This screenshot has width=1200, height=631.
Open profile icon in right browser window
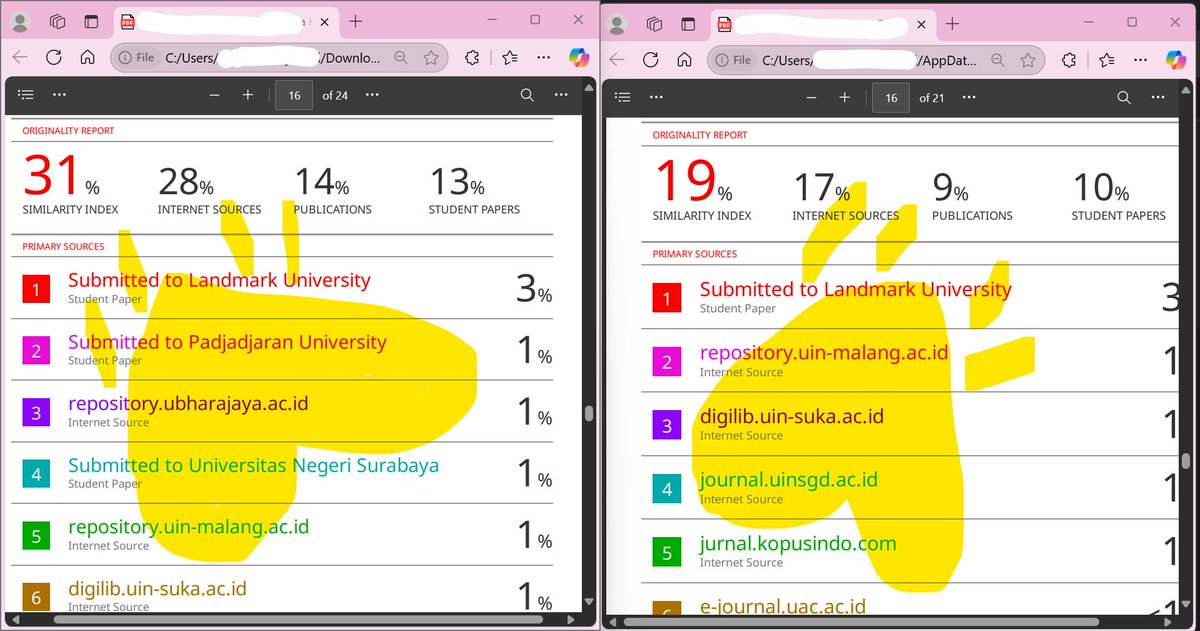point(617,22)
